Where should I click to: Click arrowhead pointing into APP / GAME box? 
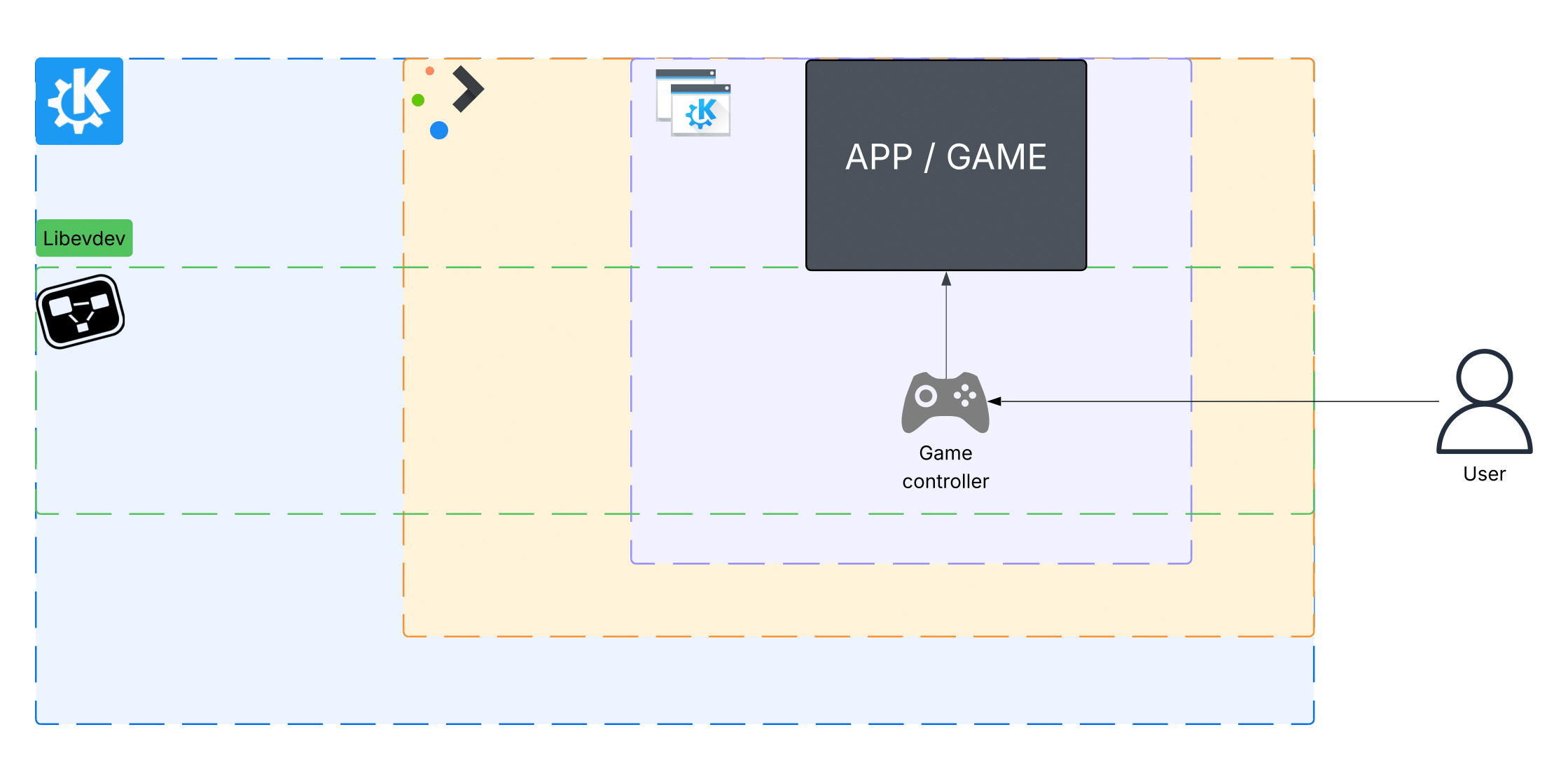point(946,279)
